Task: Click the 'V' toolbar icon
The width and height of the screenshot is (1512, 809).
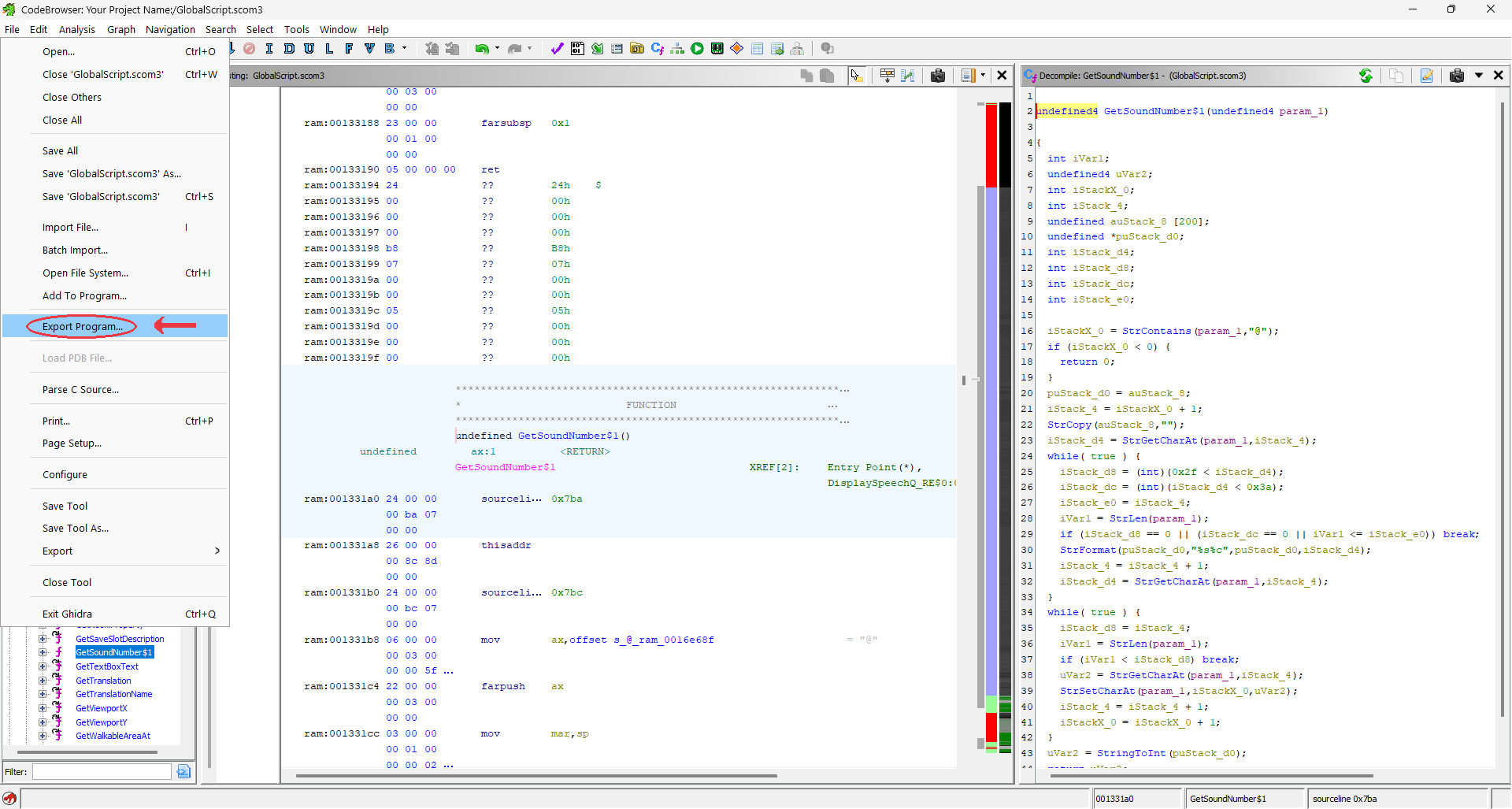Action: pos(369,49)
